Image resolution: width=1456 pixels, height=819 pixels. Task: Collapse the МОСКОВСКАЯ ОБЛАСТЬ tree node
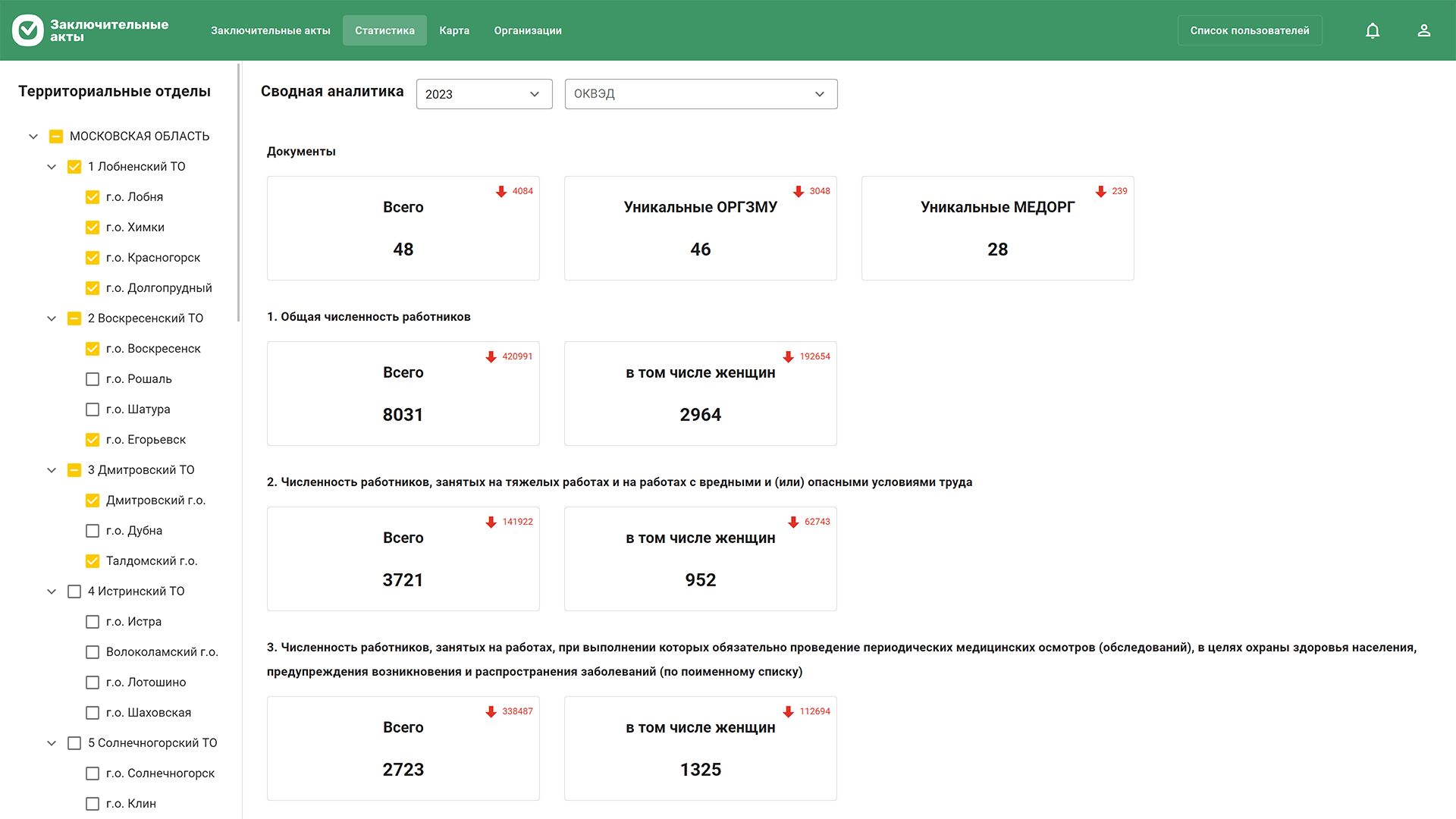[x=33, y=136]
